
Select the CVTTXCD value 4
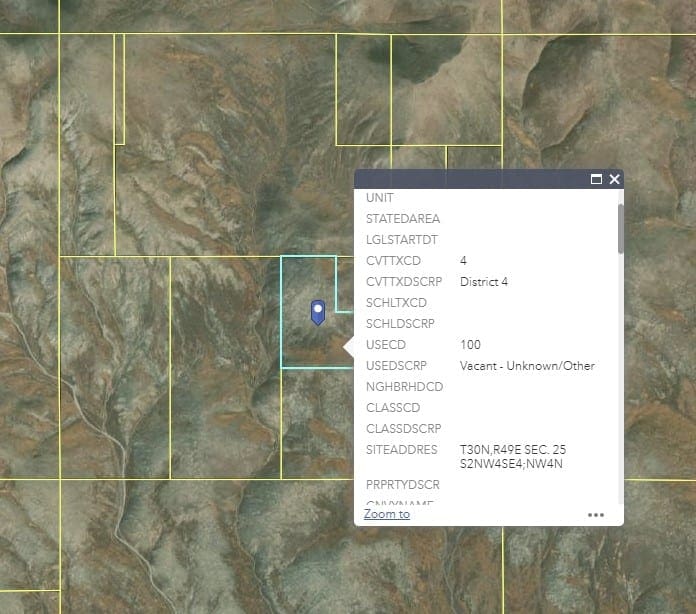[463, 261]
